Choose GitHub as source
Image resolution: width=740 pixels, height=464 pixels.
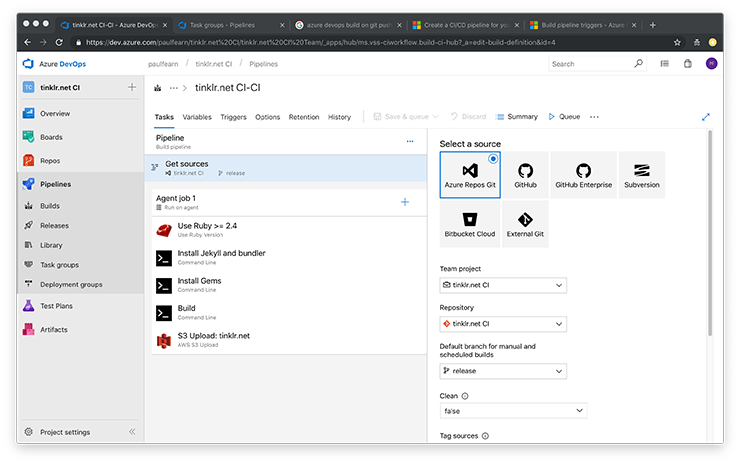[525, 175]
